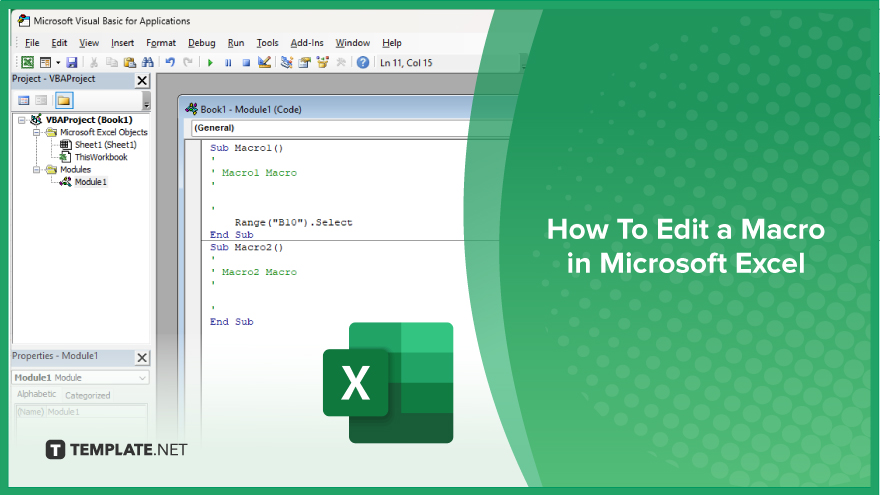Open the Tools menu
This screenshot has height=495, width=880.
pos(267,43)
